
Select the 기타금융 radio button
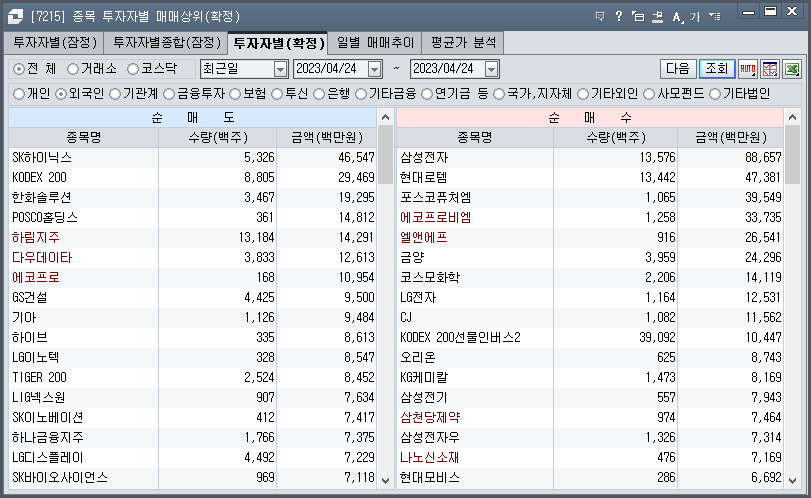point(361,94)
